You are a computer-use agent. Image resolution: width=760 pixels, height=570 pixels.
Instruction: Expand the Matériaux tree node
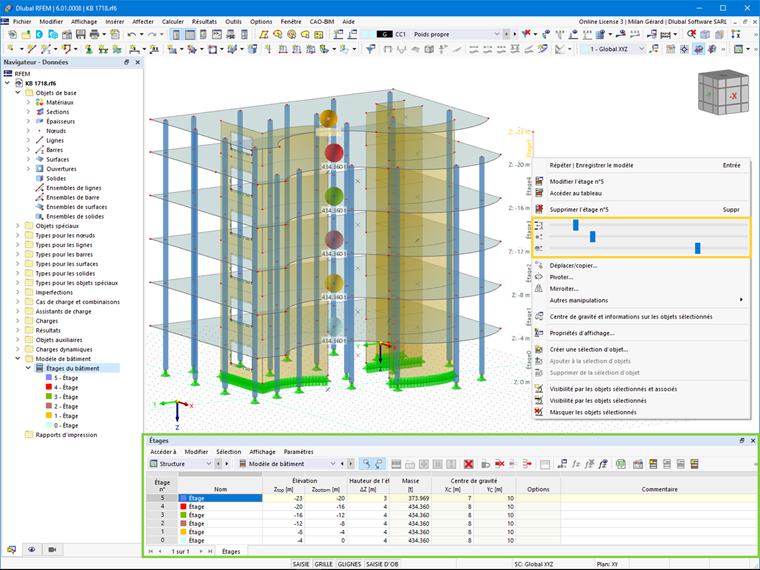(x=28, y=102)
